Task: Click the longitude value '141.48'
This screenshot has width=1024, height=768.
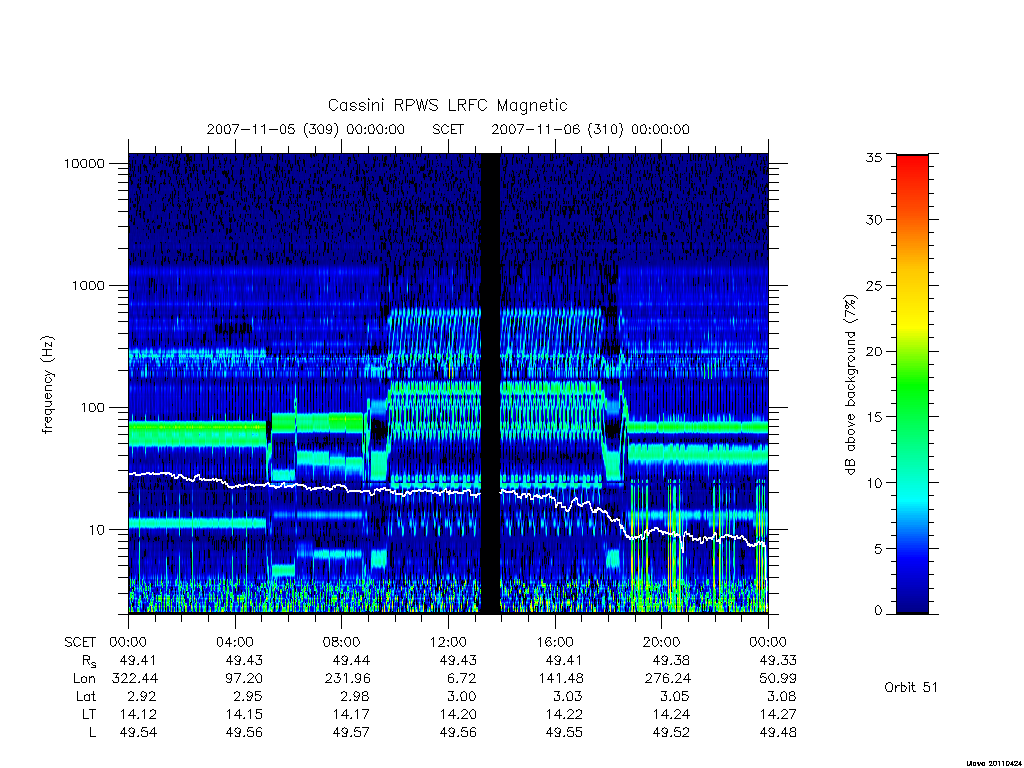Action: coord(561,679)
